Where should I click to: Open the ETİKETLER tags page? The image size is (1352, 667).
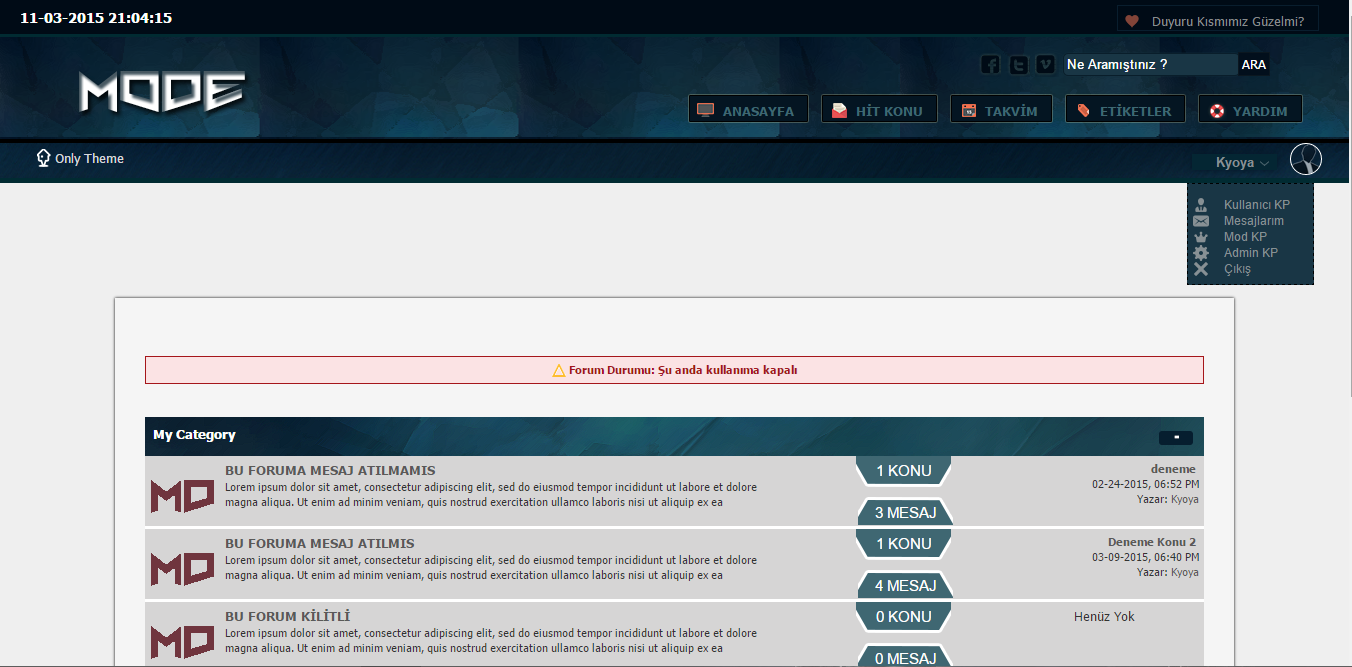(1124, 110)
